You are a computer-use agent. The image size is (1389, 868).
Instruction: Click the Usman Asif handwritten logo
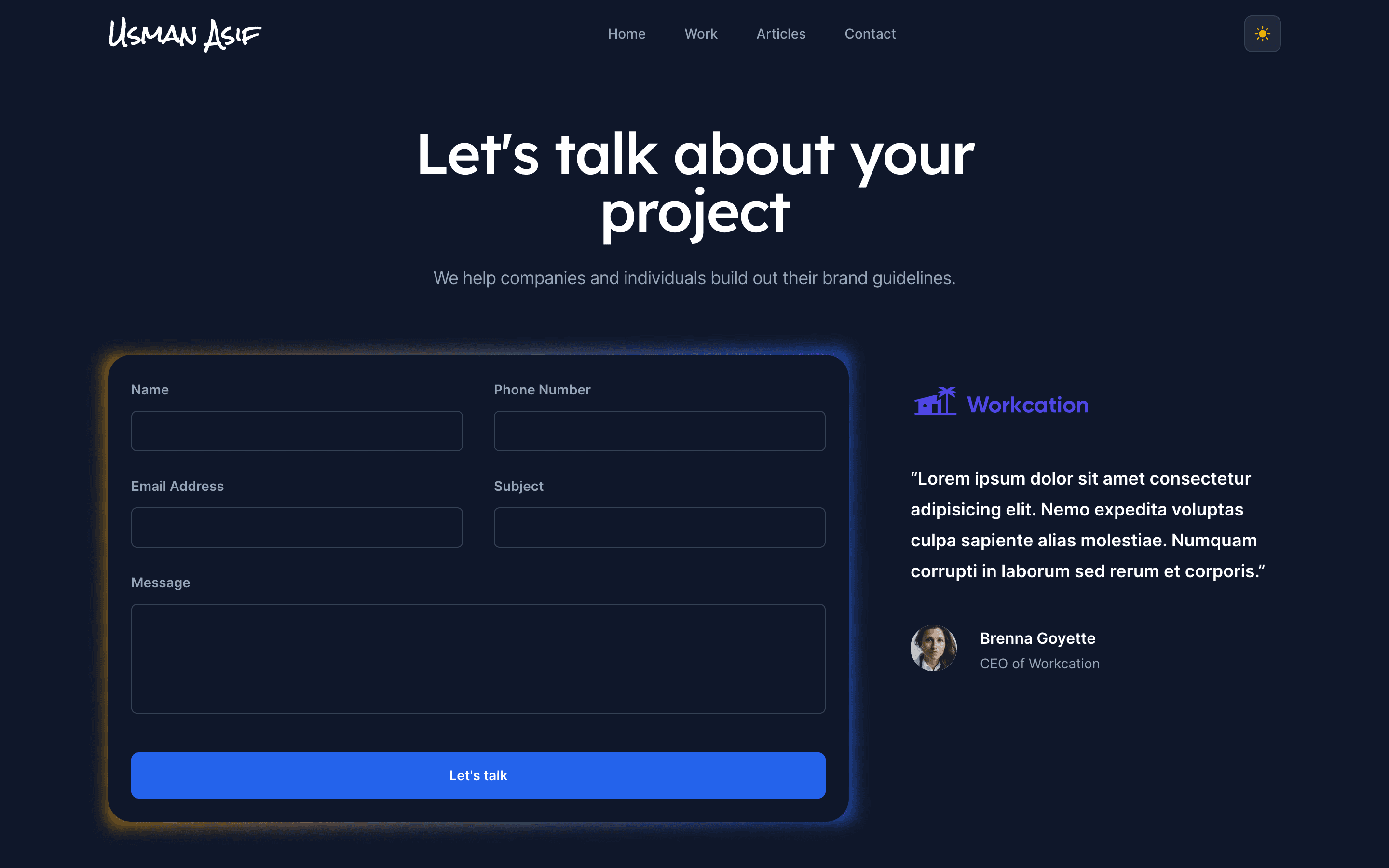click(184, 34)
